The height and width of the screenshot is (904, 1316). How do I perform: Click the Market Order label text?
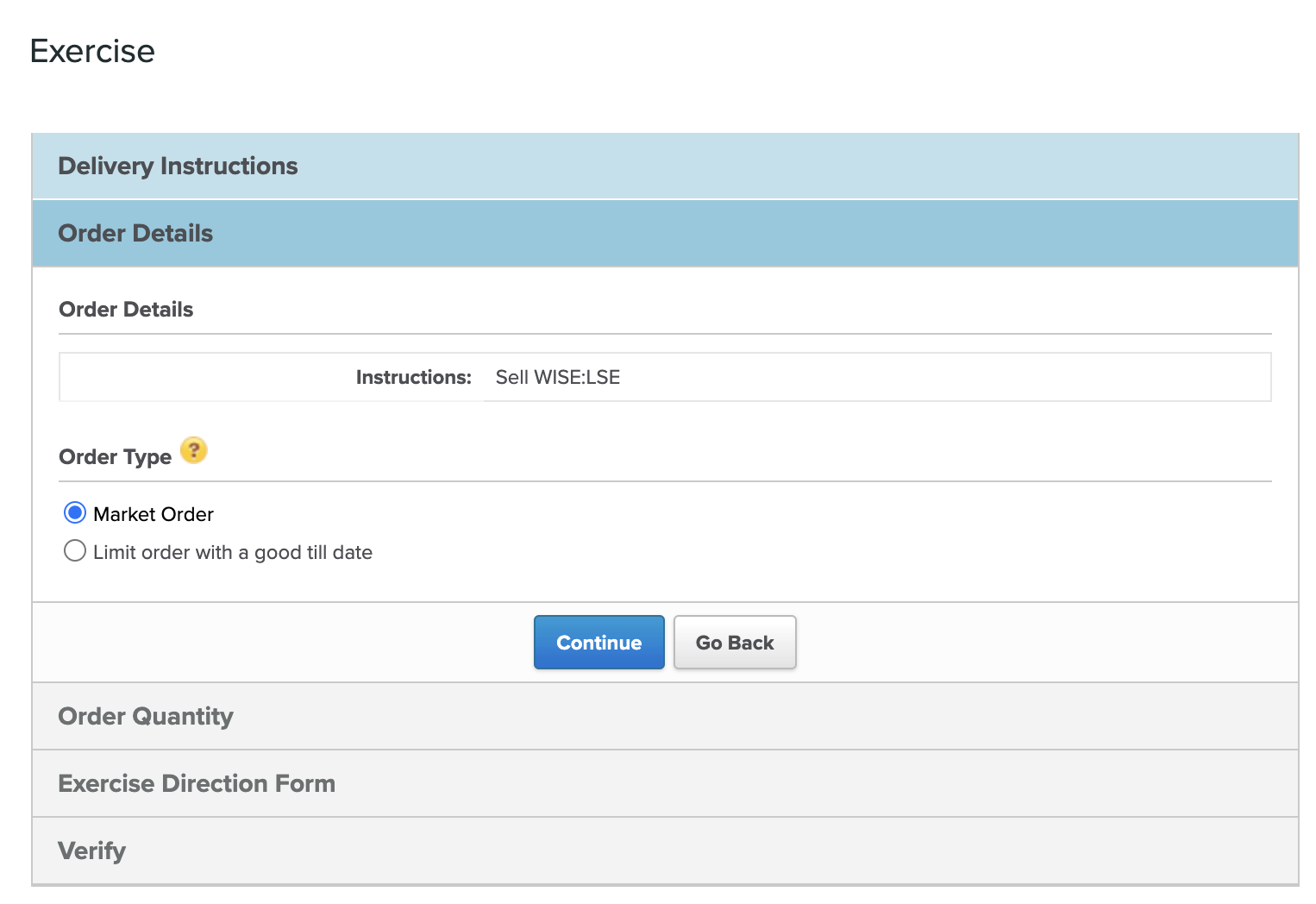point(154,514)
